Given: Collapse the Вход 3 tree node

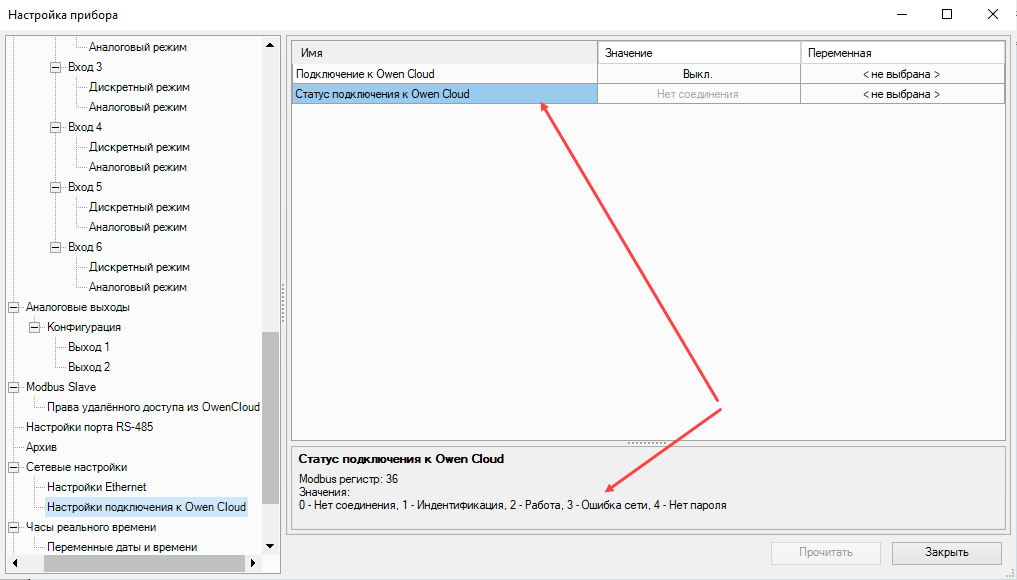Looking at the screenshot, I should 56,67.
